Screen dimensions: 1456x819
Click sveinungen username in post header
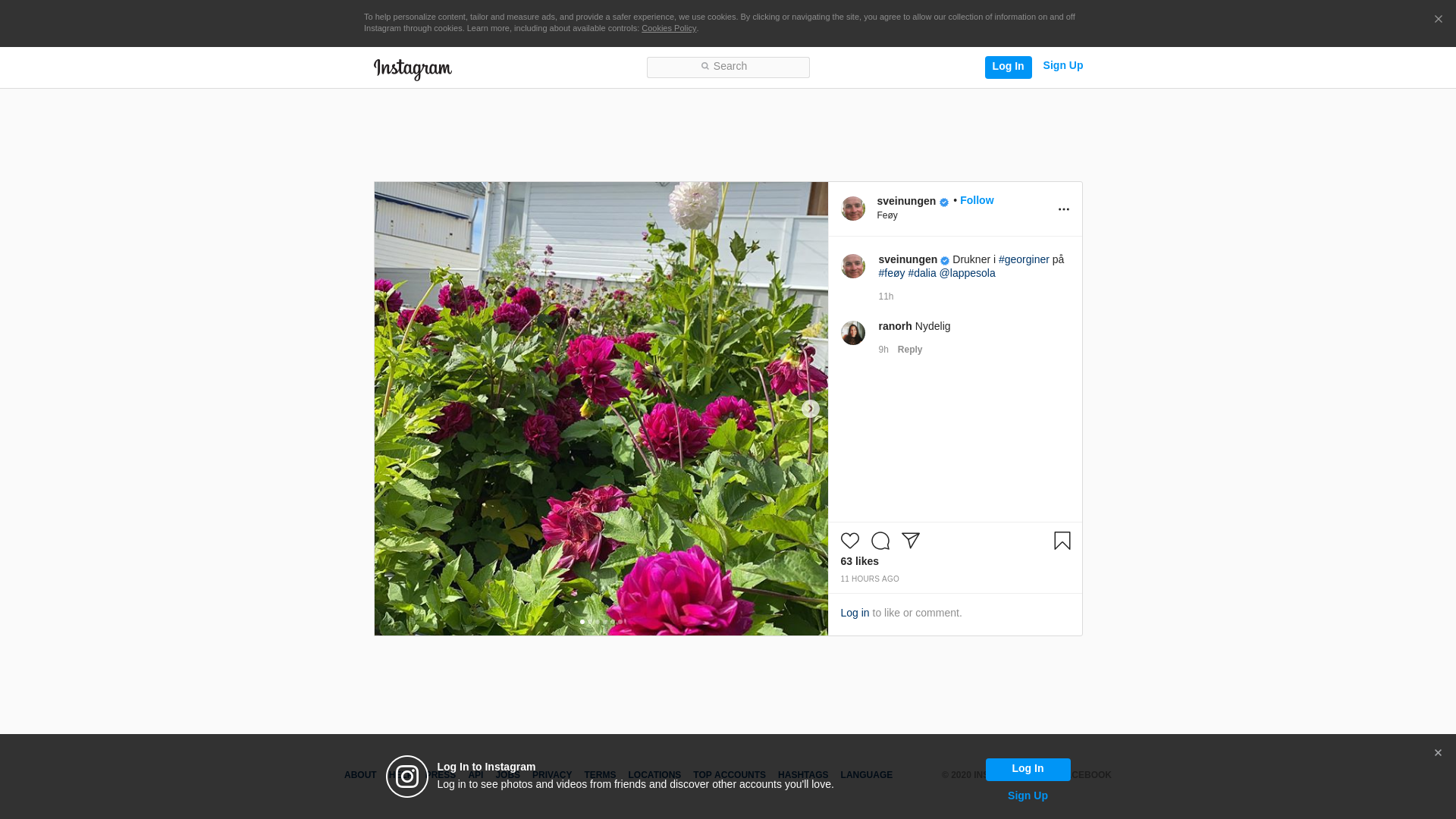tap(906, 201)
